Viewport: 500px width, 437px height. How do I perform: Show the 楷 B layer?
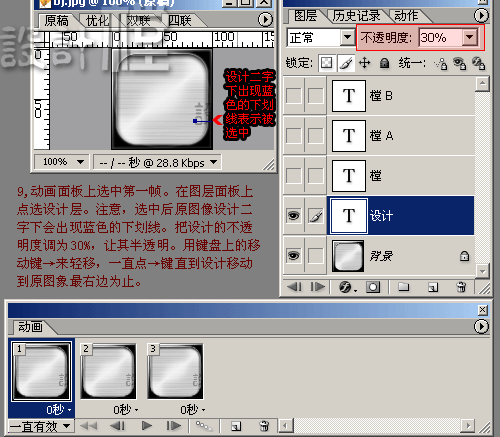click(x=293, y=96)
